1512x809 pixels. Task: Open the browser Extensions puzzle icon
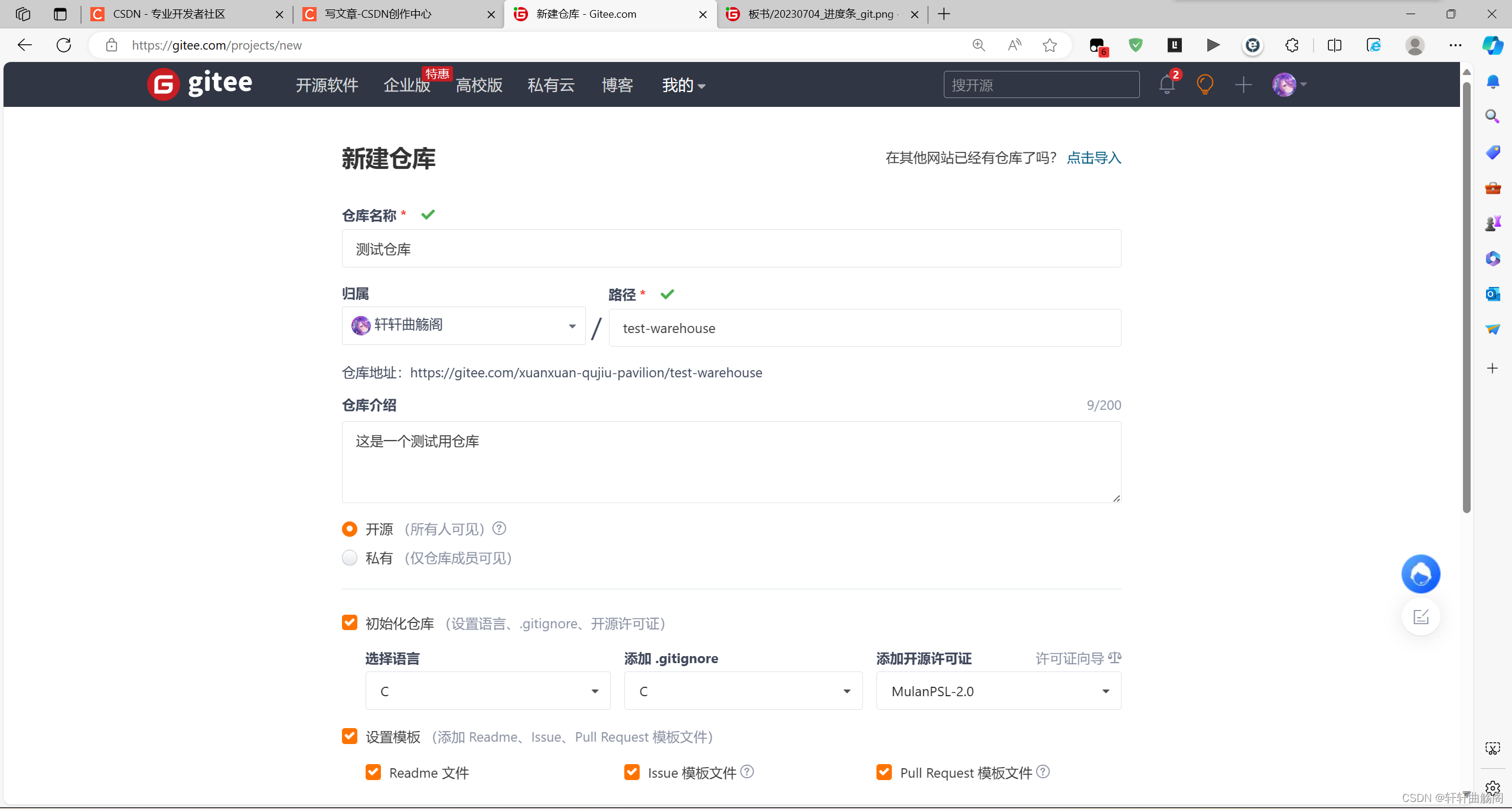pos(1292,45)
